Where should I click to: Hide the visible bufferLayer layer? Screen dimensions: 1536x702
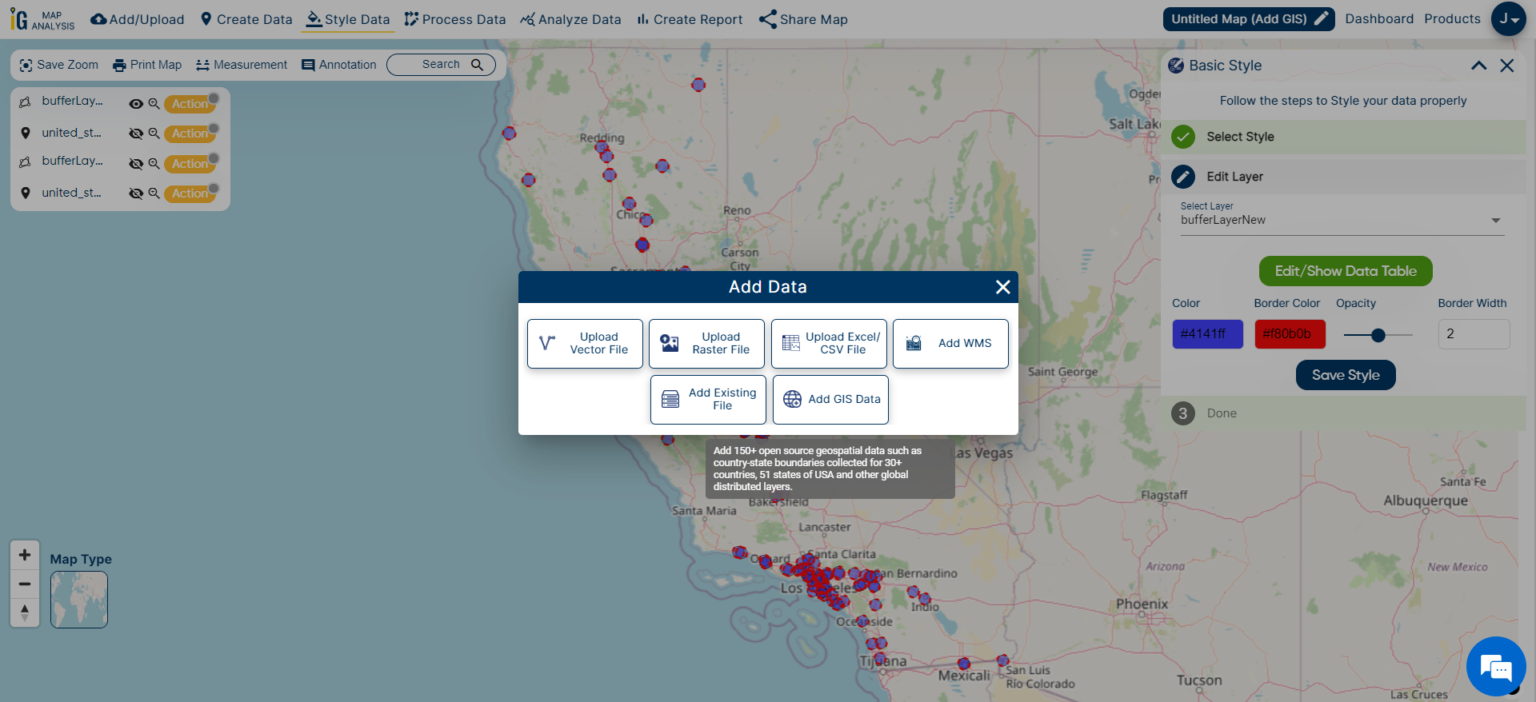point(136,103)
